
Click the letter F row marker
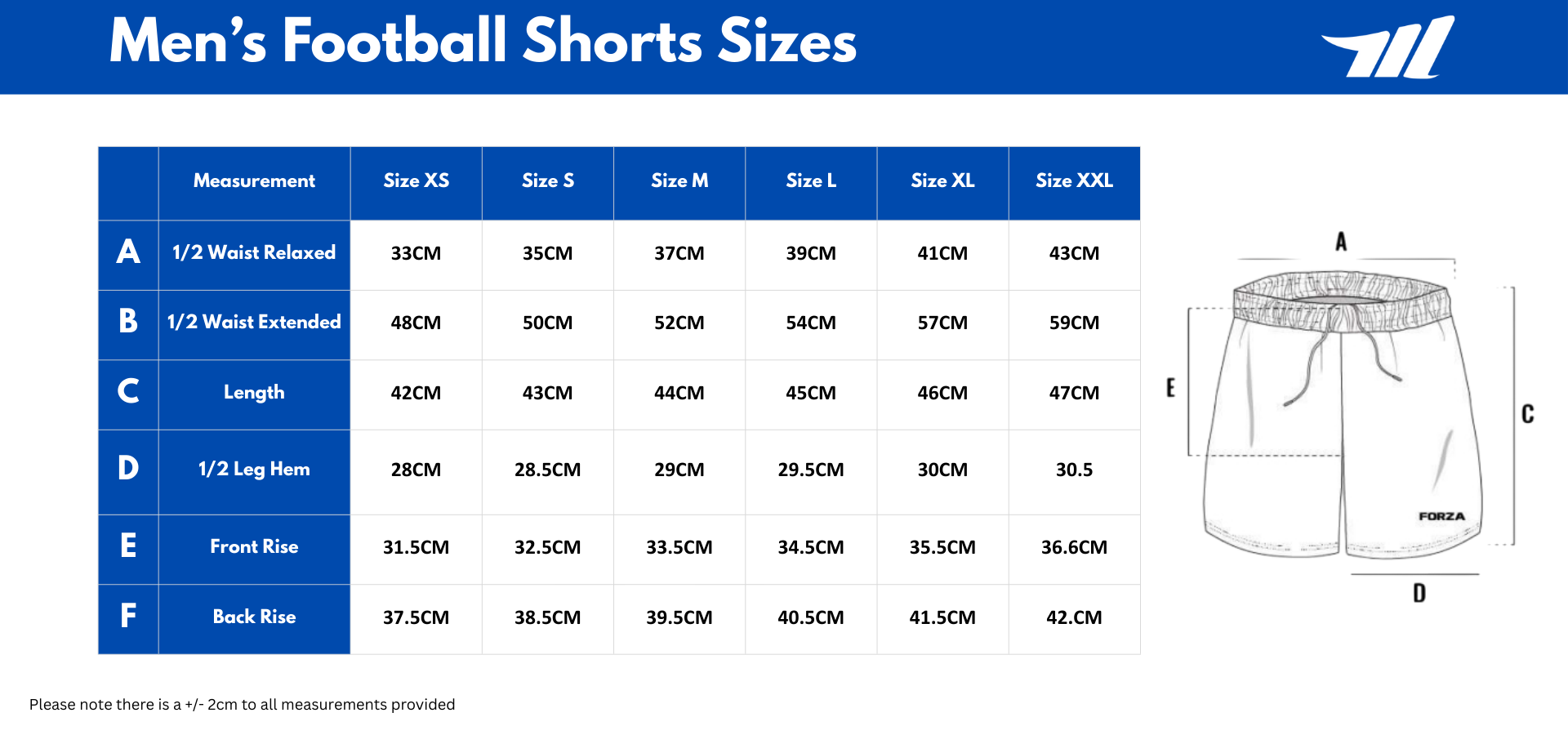pyautogui.click(x=128, y=617)
